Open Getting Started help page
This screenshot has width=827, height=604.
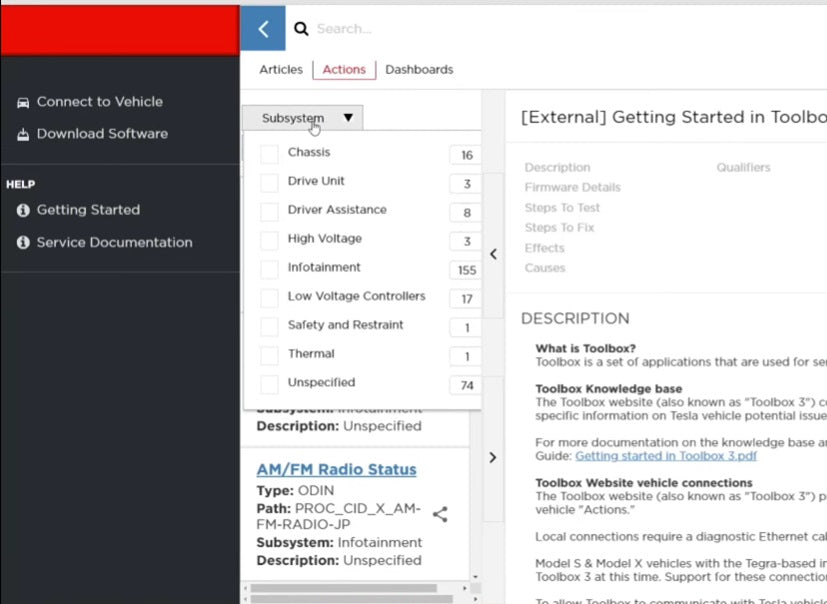click(x=88, y=210)
